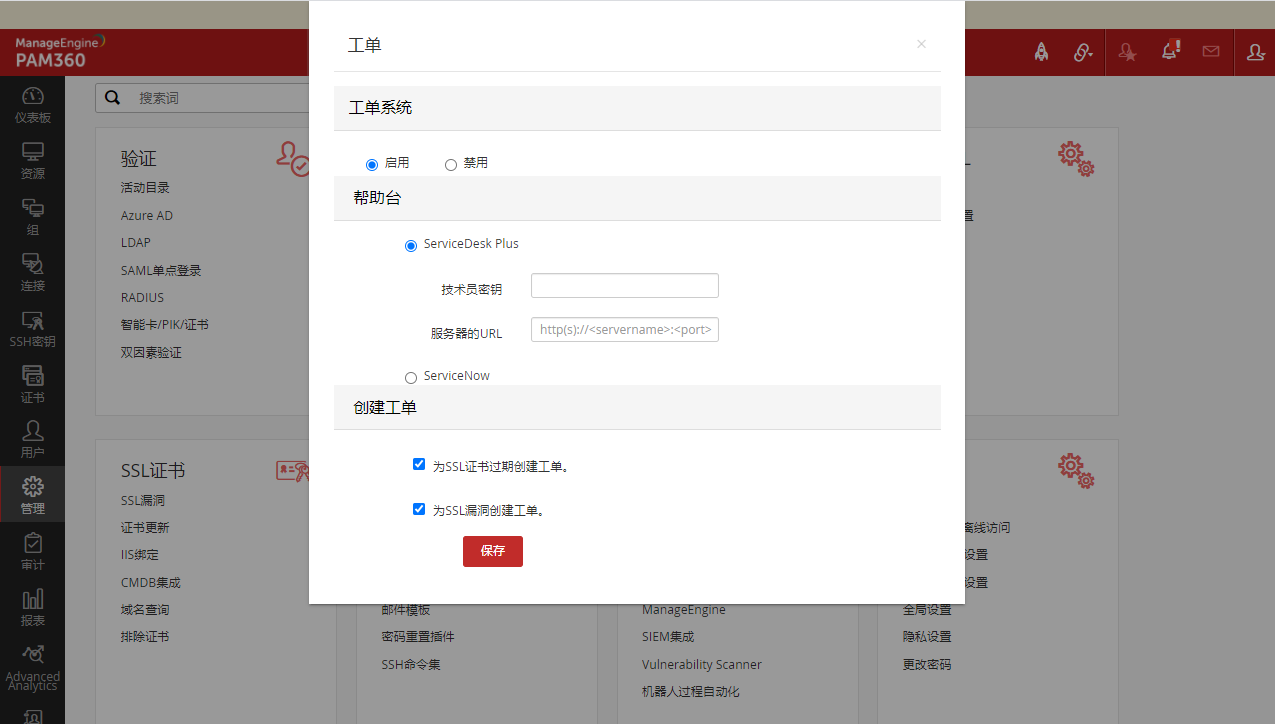Open the Azure AD link
The height and width of the screenshot is (724, 1275).
[x=147, y=215]
